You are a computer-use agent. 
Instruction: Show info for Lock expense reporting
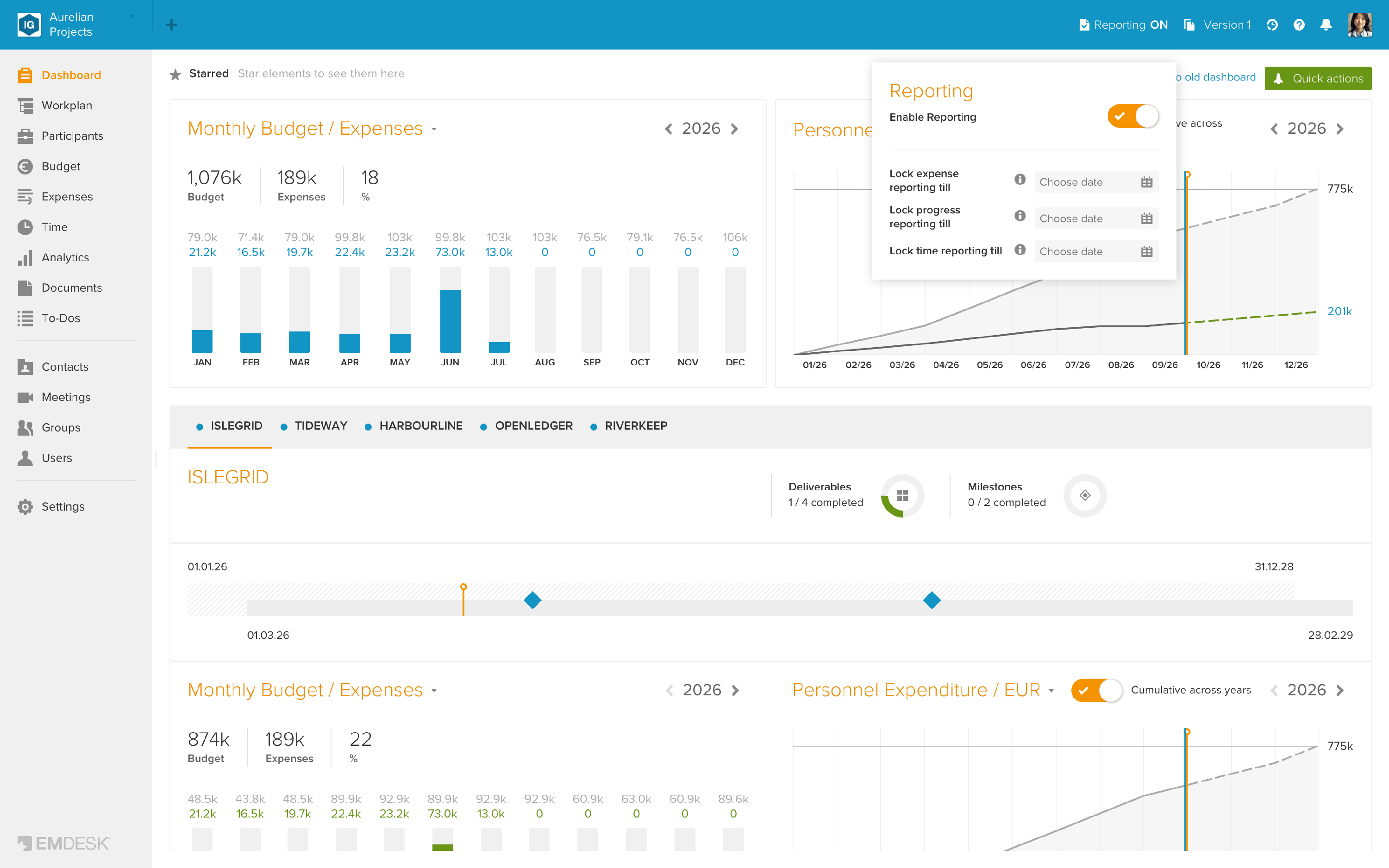click(x=1020, y=179)
